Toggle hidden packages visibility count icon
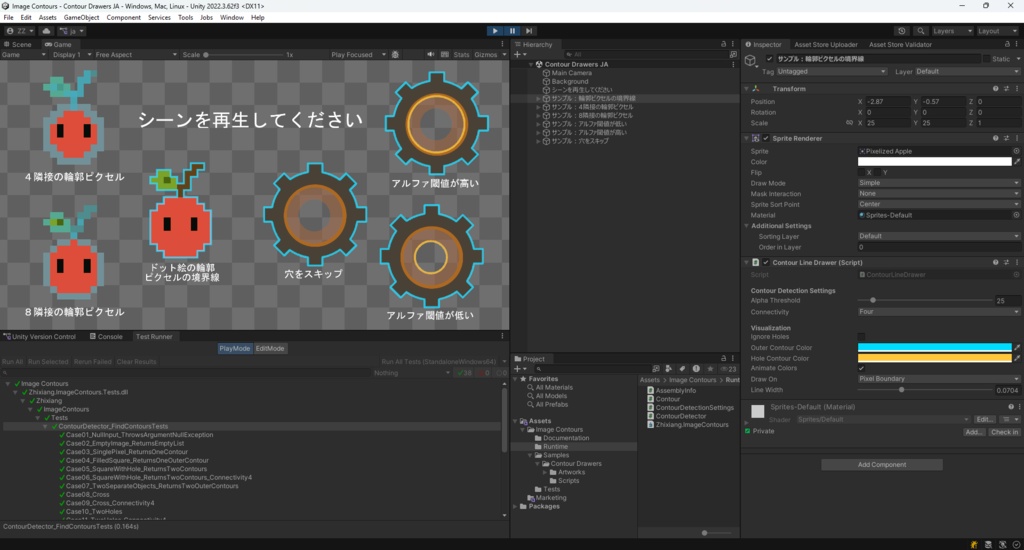This screenshot has height=550, width=1024. click(728, 369)
